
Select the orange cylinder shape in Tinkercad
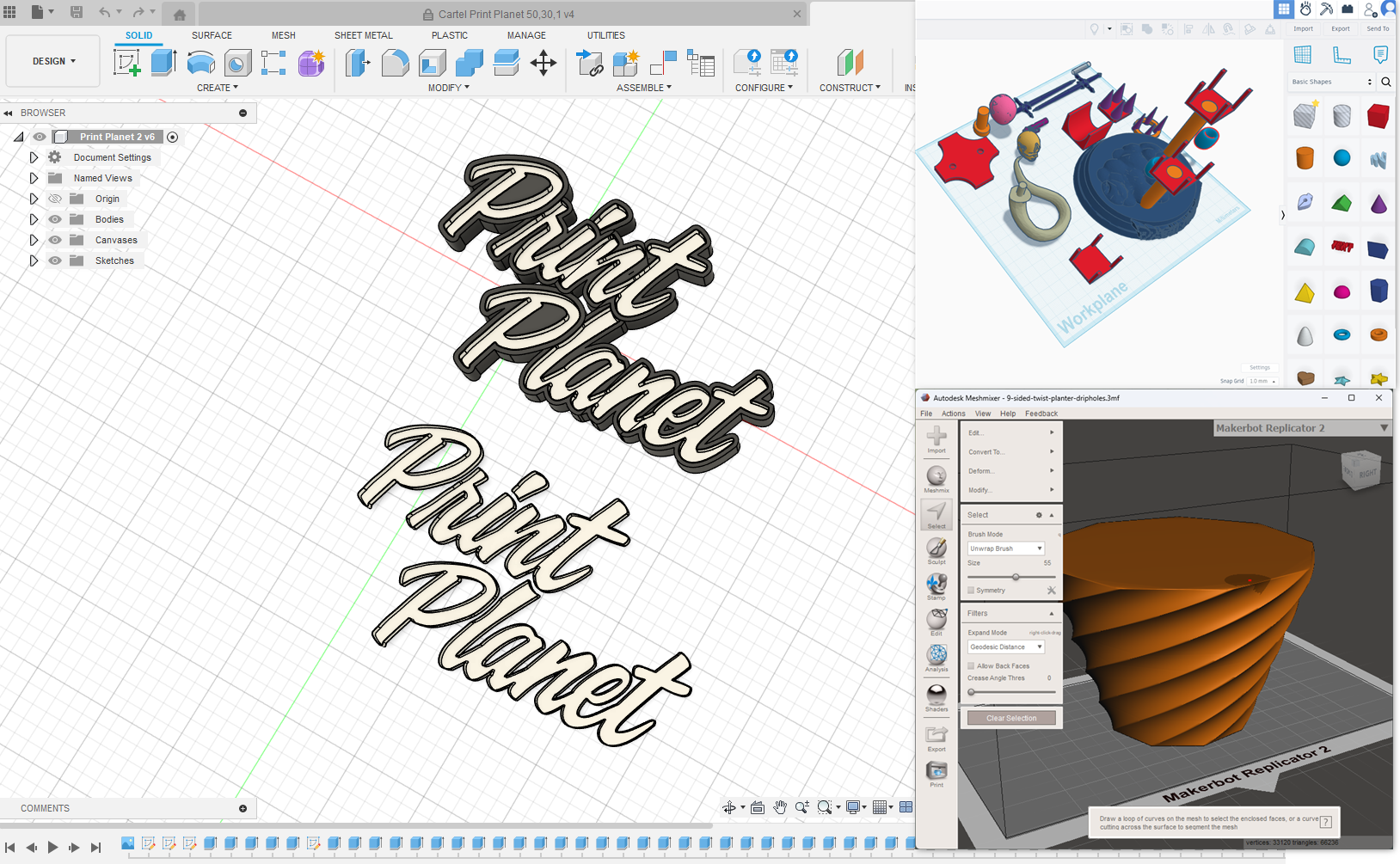(1305, 158)
